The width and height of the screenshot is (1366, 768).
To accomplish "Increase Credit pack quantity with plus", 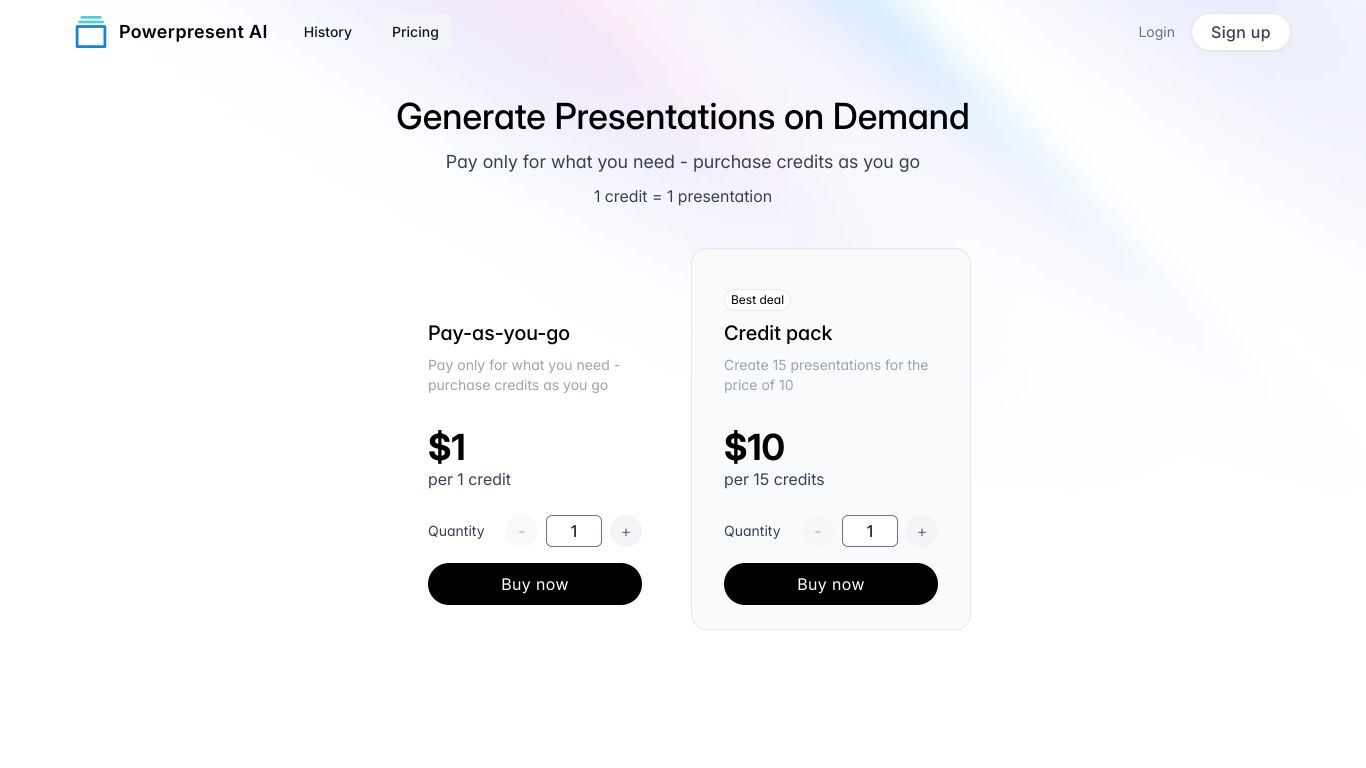I will click(x=922, y=531).
